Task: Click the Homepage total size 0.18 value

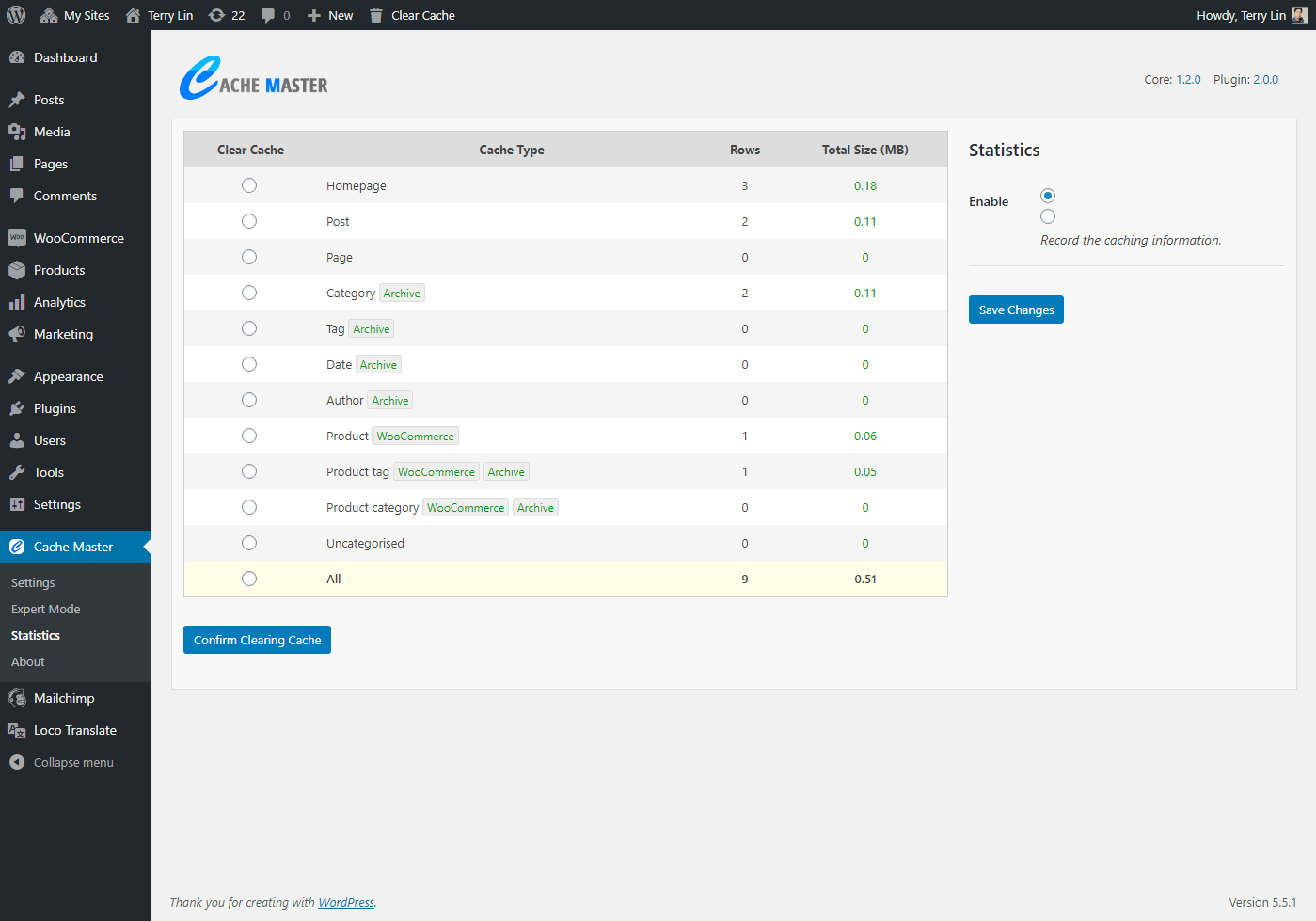Action: [x=865, y=185]
